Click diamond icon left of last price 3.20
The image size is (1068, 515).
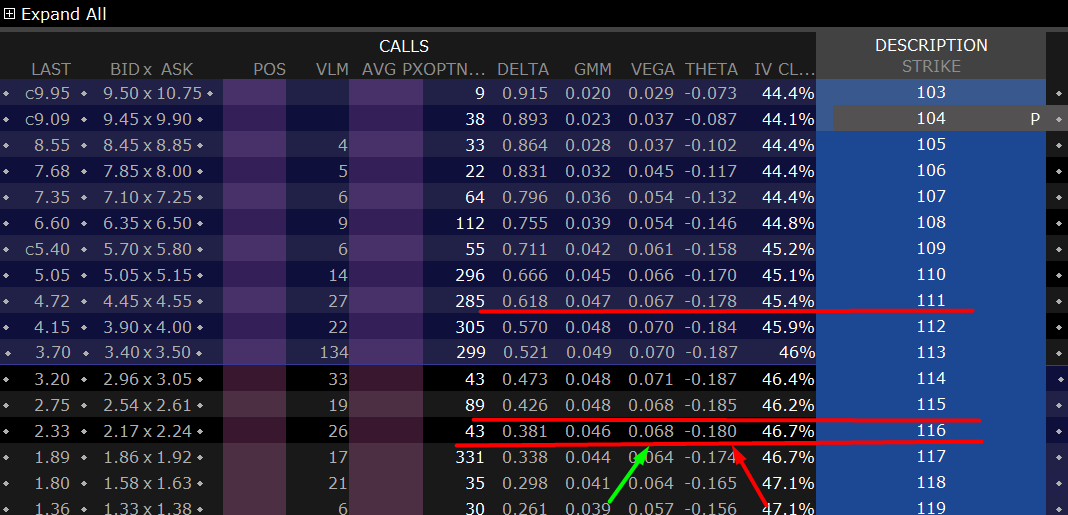tap(8, 379)
